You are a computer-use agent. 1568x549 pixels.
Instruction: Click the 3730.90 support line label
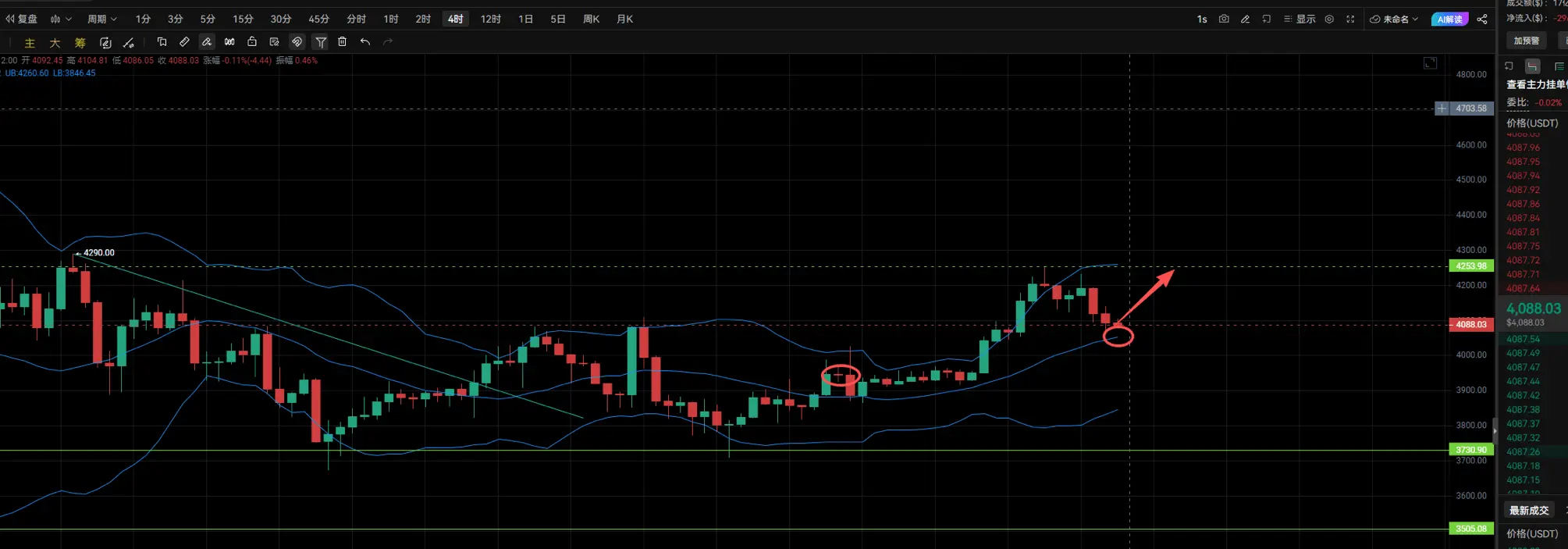[1471, 450]
